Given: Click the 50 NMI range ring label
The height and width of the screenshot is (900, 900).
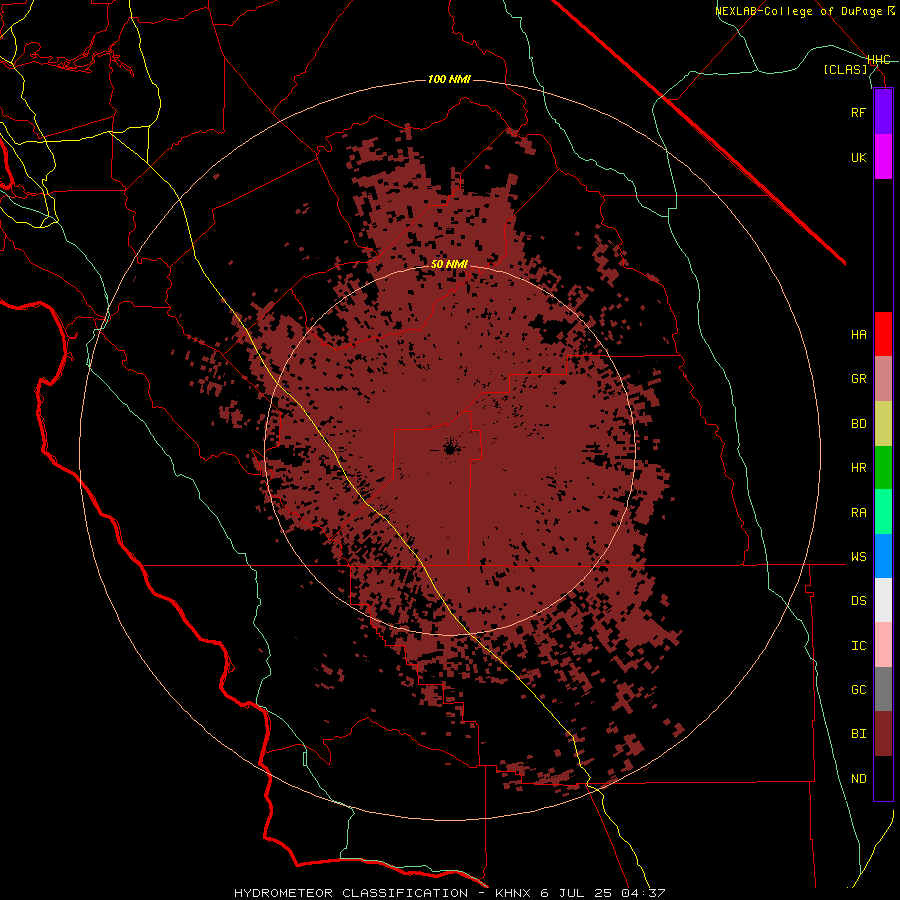Looking at the screenshot, I should tap(449, 264).
